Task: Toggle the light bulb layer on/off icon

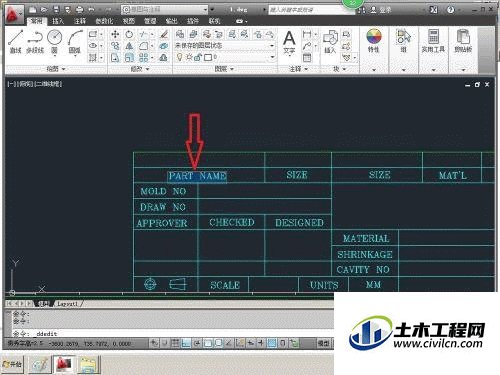Action: (x=179, y=58)
